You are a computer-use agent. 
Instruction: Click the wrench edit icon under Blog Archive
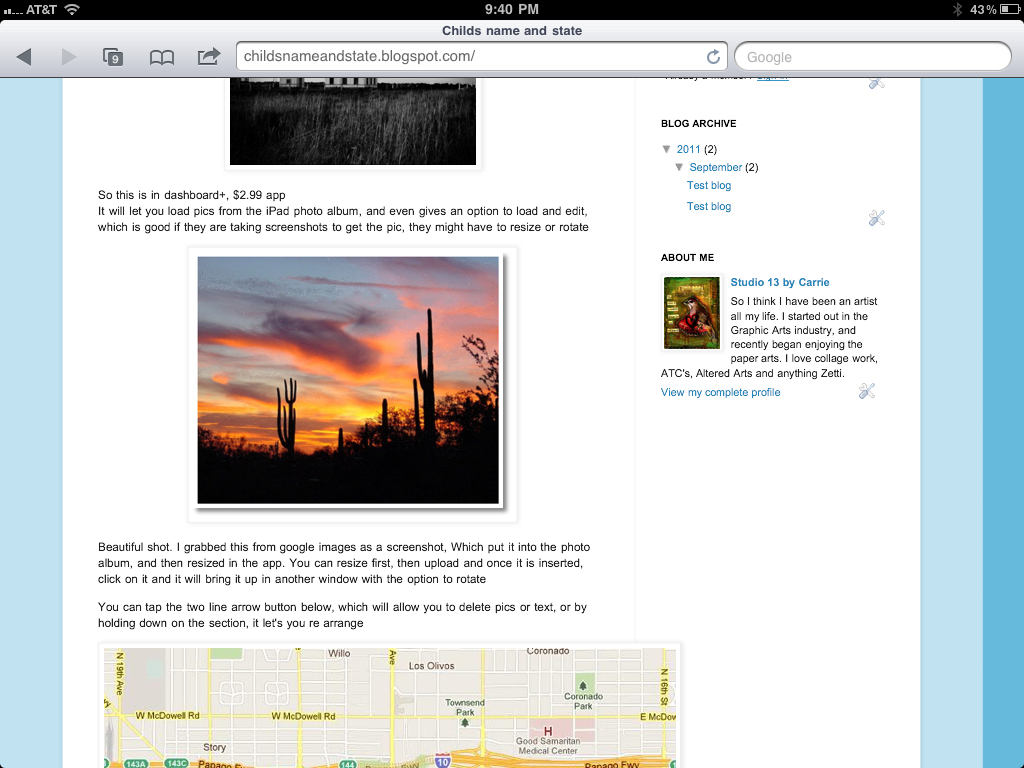(x=876, y=218)
